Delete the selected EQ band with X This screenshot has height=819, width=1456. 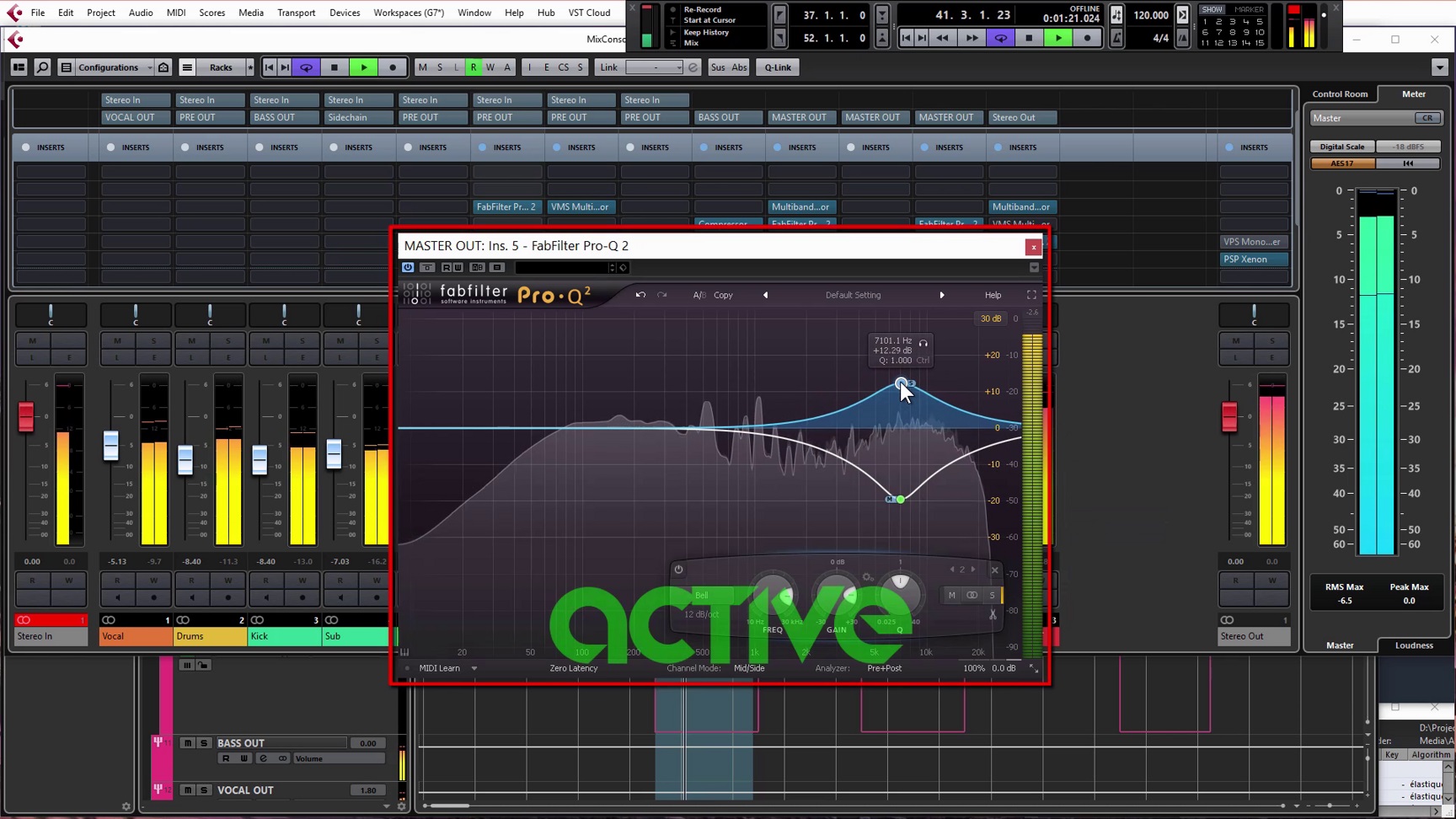coord(994,570)
